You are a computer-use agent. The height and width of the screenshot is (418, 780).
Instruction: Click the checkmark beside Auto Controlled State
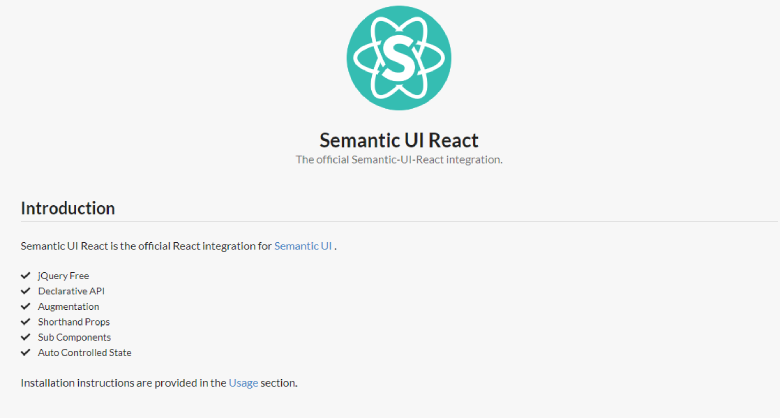[26, 352]
